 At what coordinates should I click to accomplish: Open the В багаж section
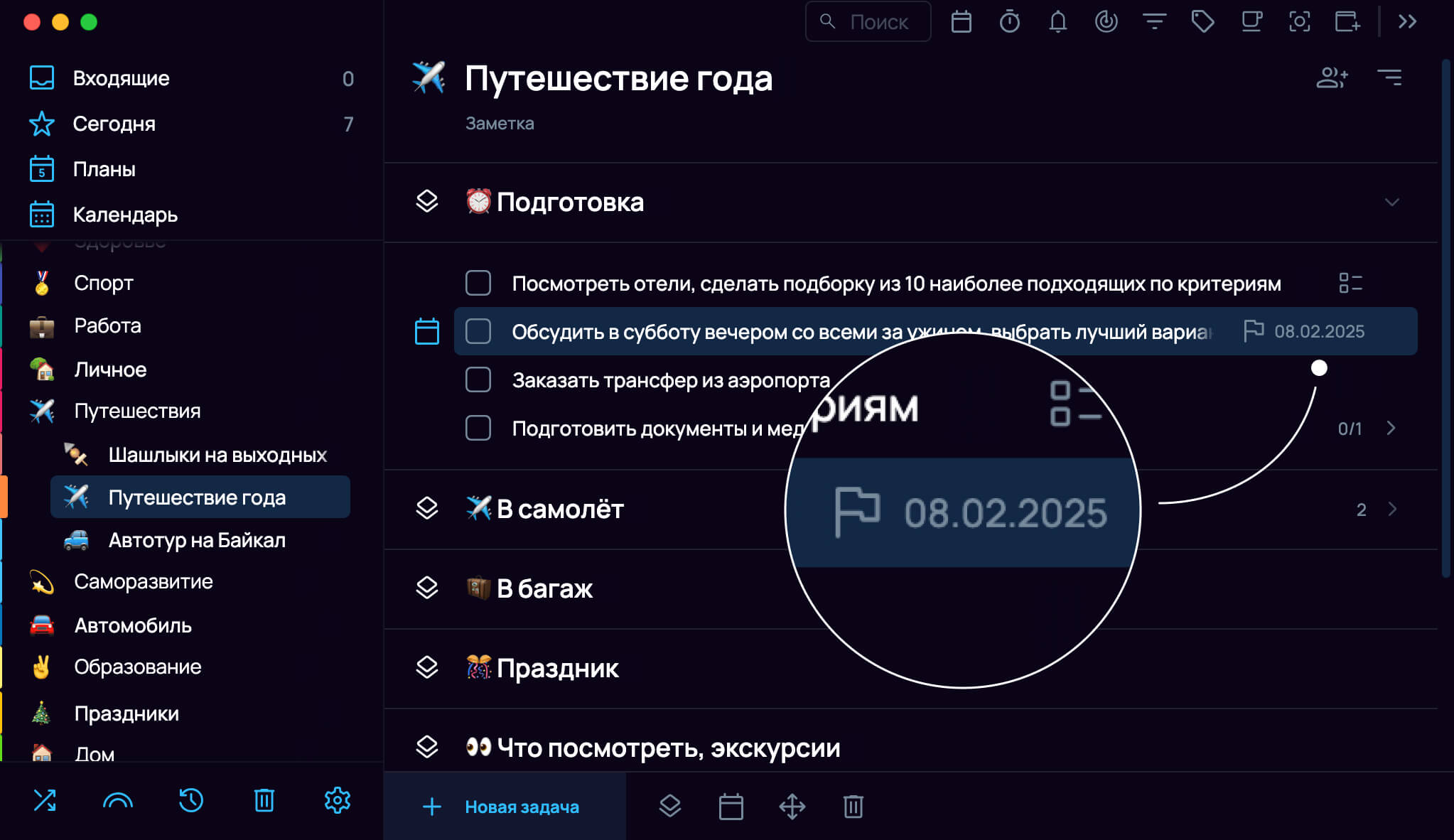910,588
